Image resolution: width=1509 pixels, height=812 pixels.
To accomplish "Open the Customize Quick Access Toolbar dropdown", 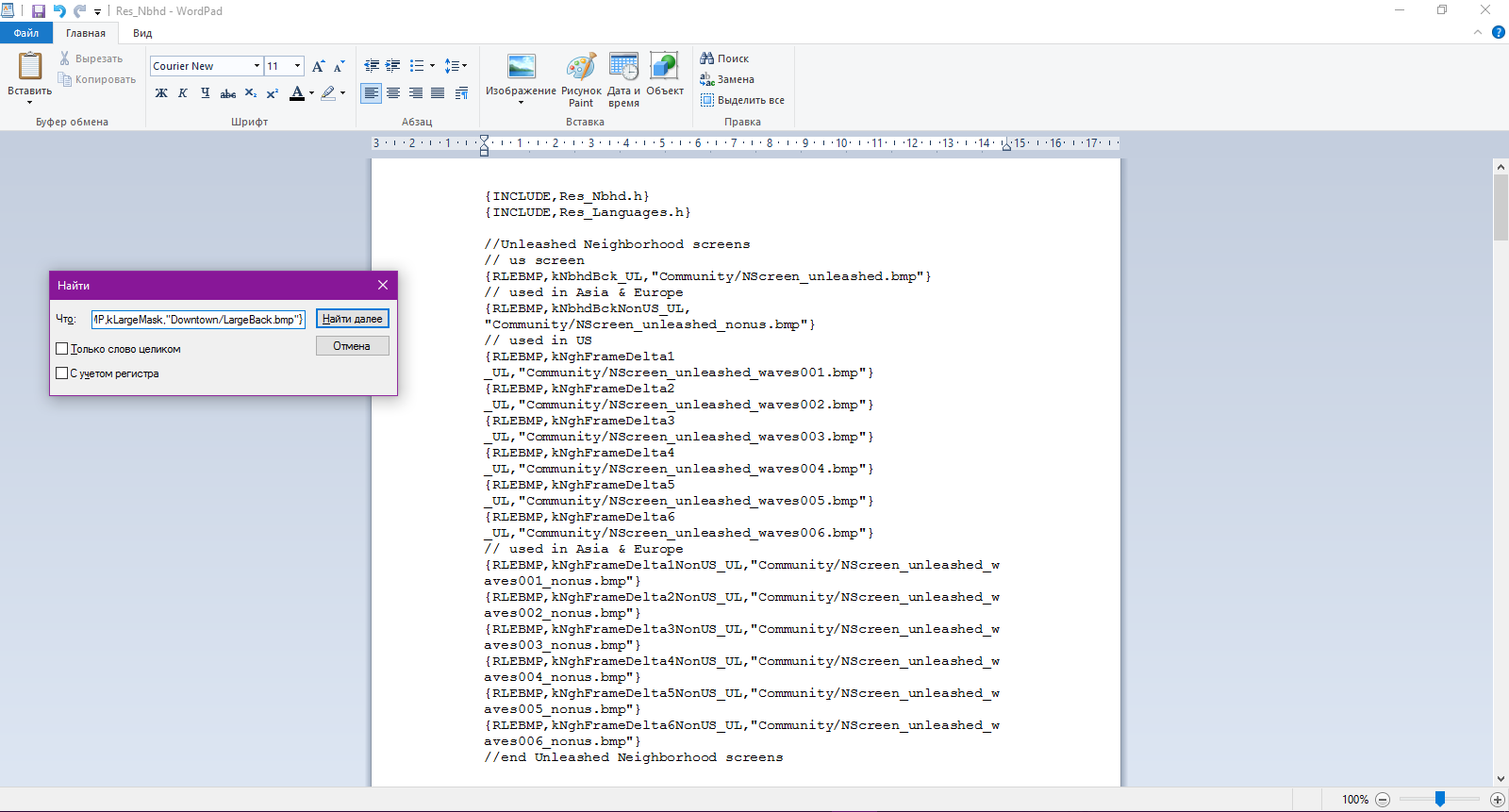I will pos(97,12).
